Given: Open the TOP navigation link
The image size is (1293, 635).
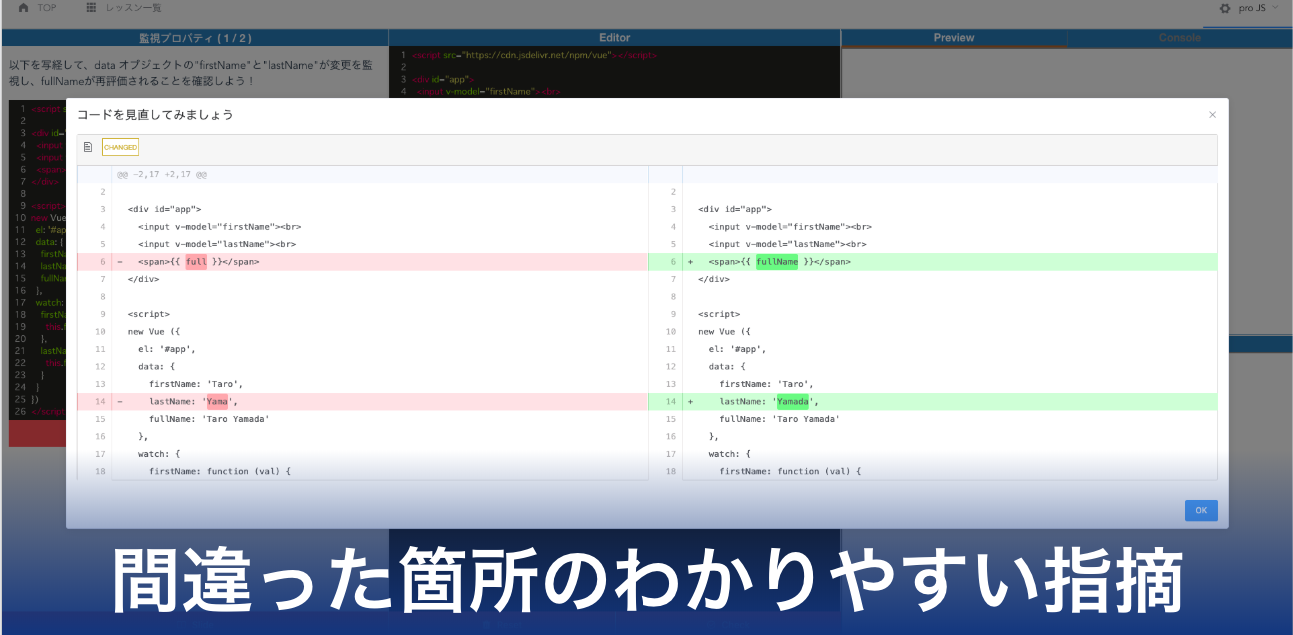Looking at the screenshot, I should coord(47,8).
